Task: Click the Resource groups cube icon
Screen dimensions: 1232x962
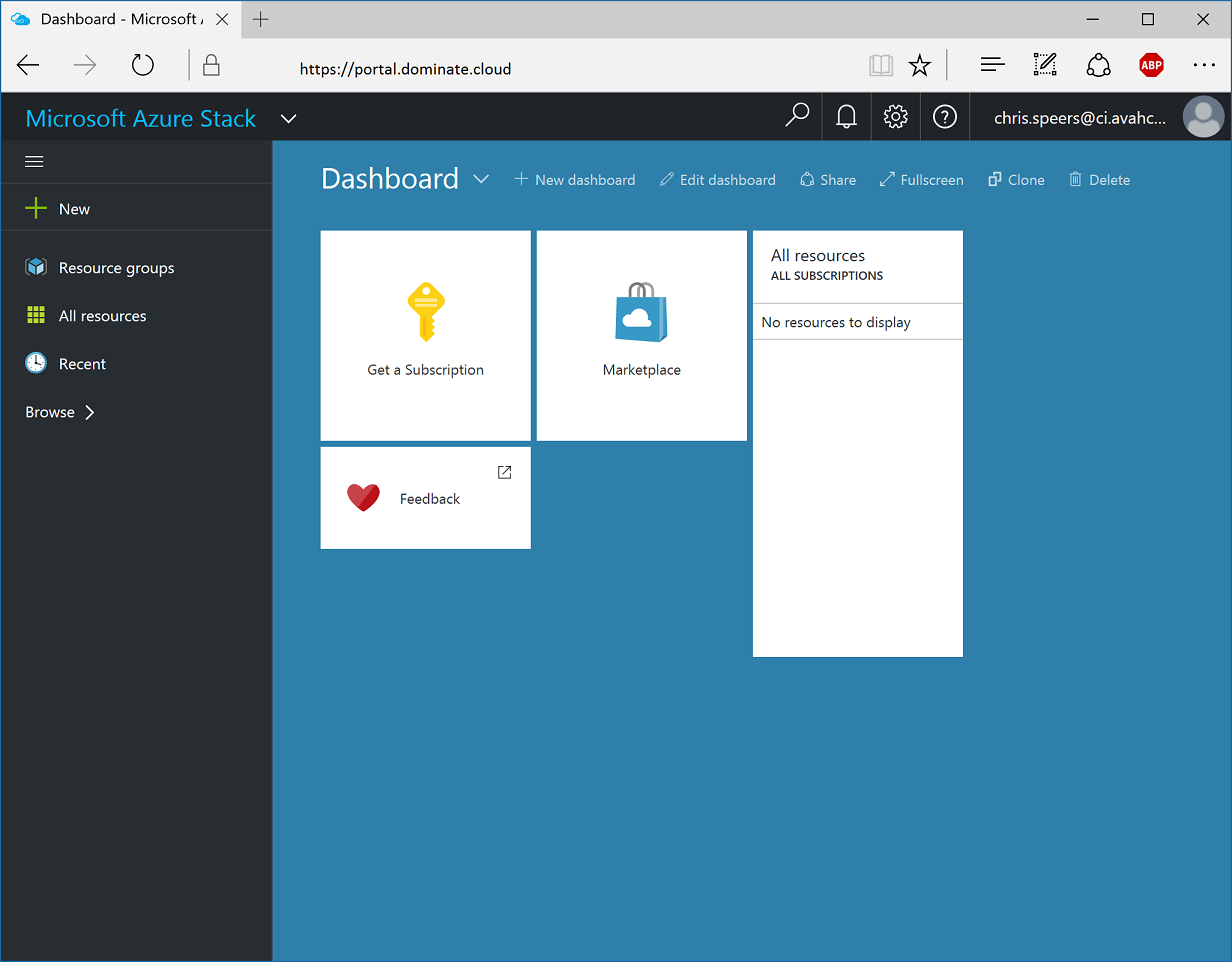Action: [x=36, y=267]
